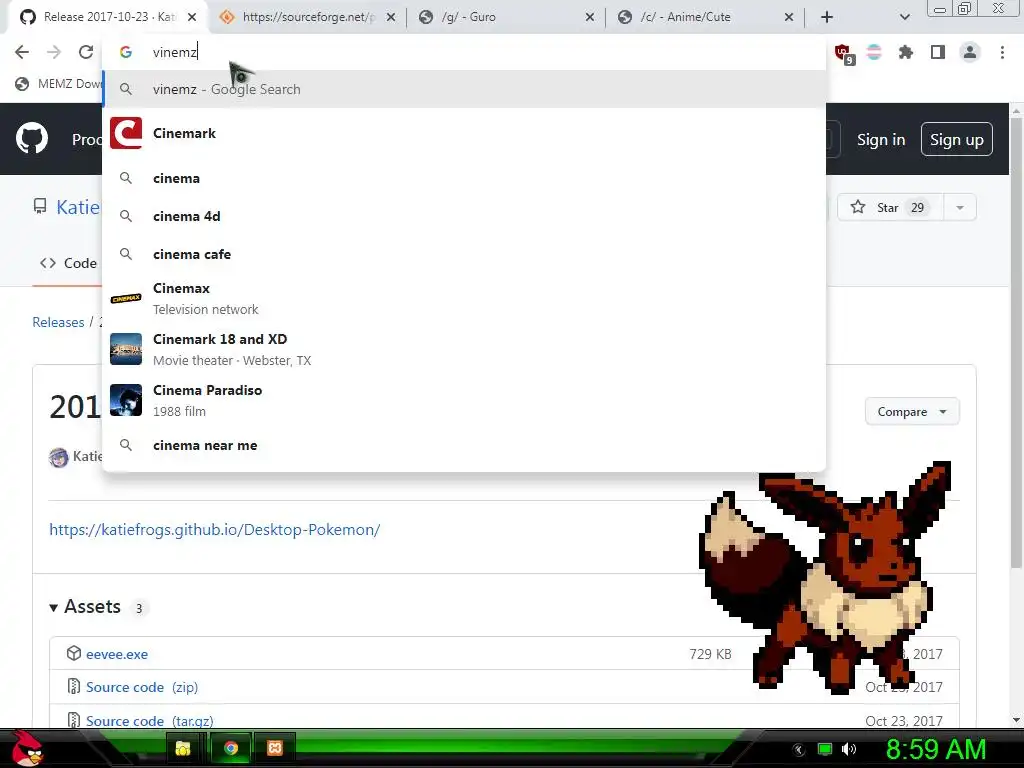Click the pink and blue striped extension icon

click(x=874, y=52)
